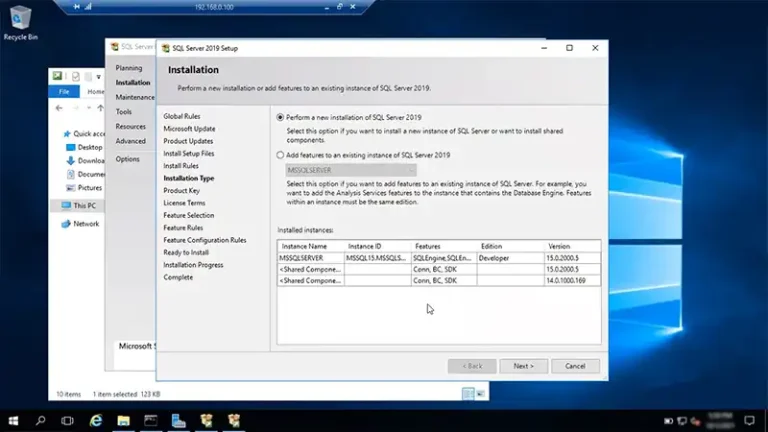
Task: Select Network in Explorer navigation pane
Action: click(80, 224)
